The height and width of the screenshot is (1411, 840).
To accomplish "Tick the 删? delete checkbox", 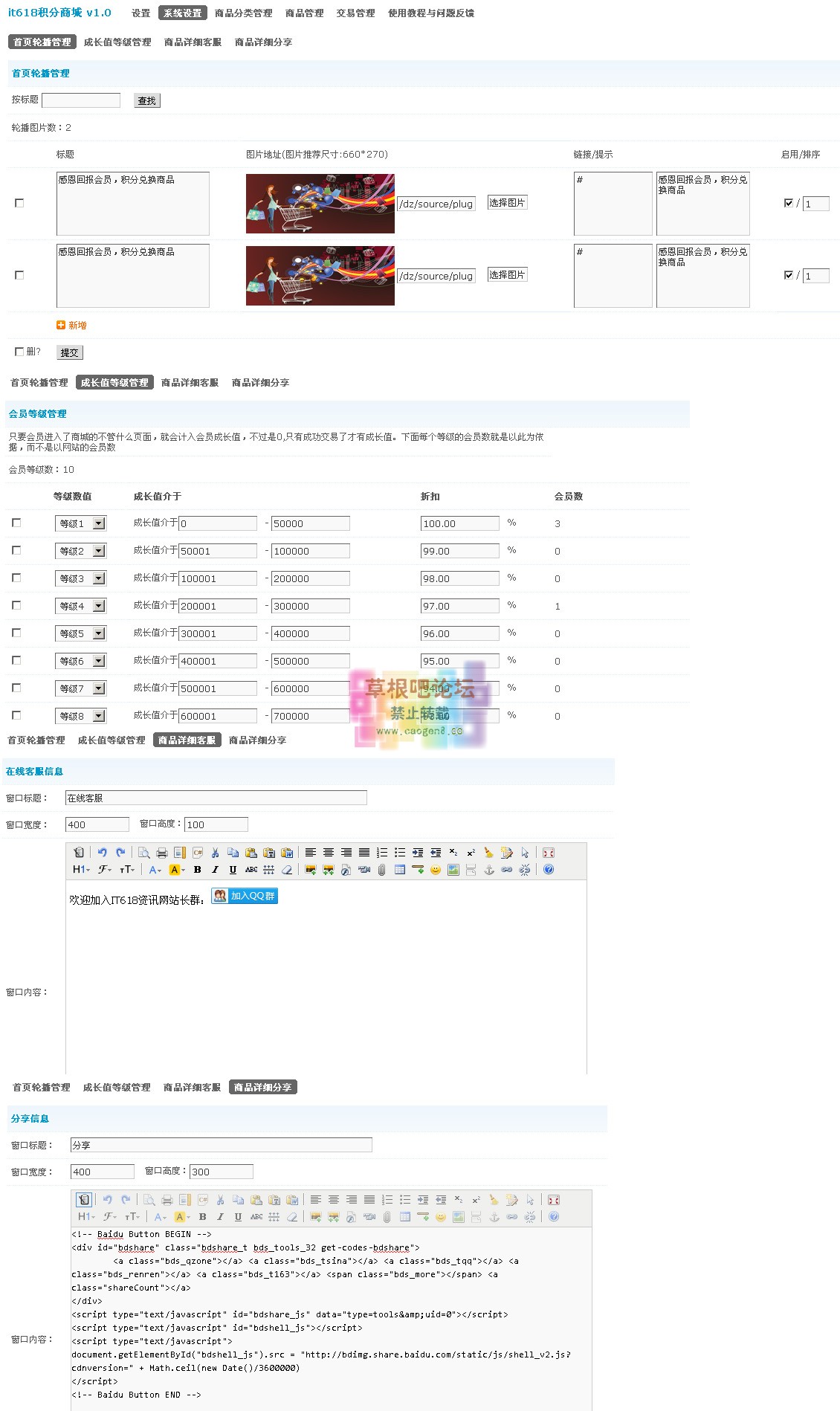I will (19, 352).
